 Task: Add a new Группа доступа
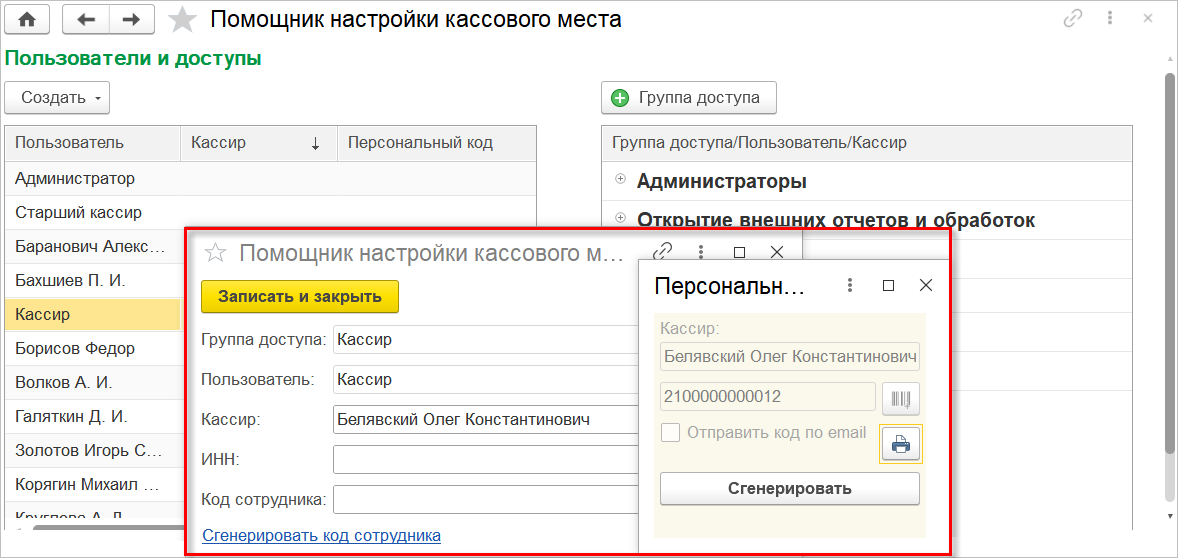point(688,98)
